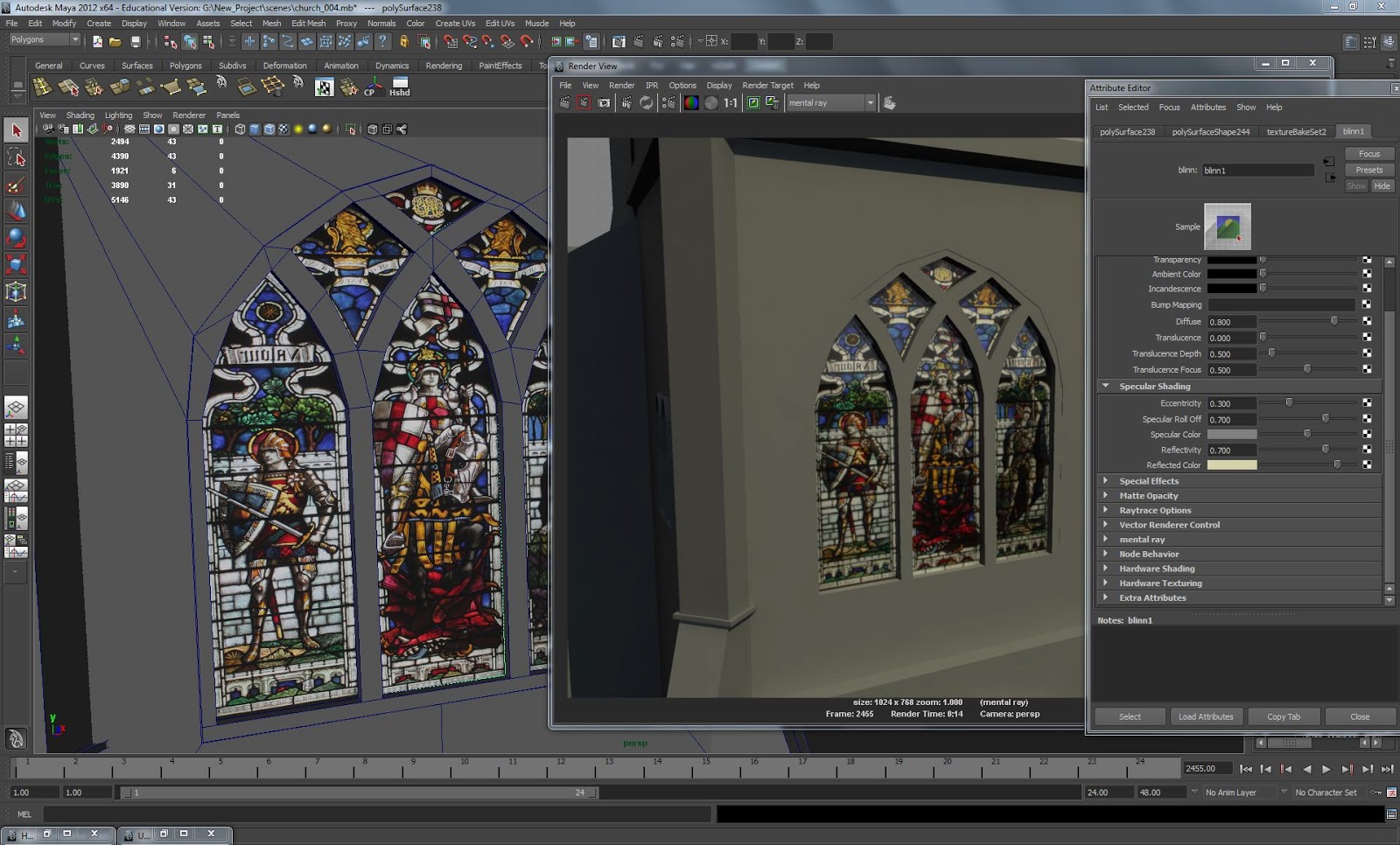Click Render region icon in Render View

click(x=584, y=102)
